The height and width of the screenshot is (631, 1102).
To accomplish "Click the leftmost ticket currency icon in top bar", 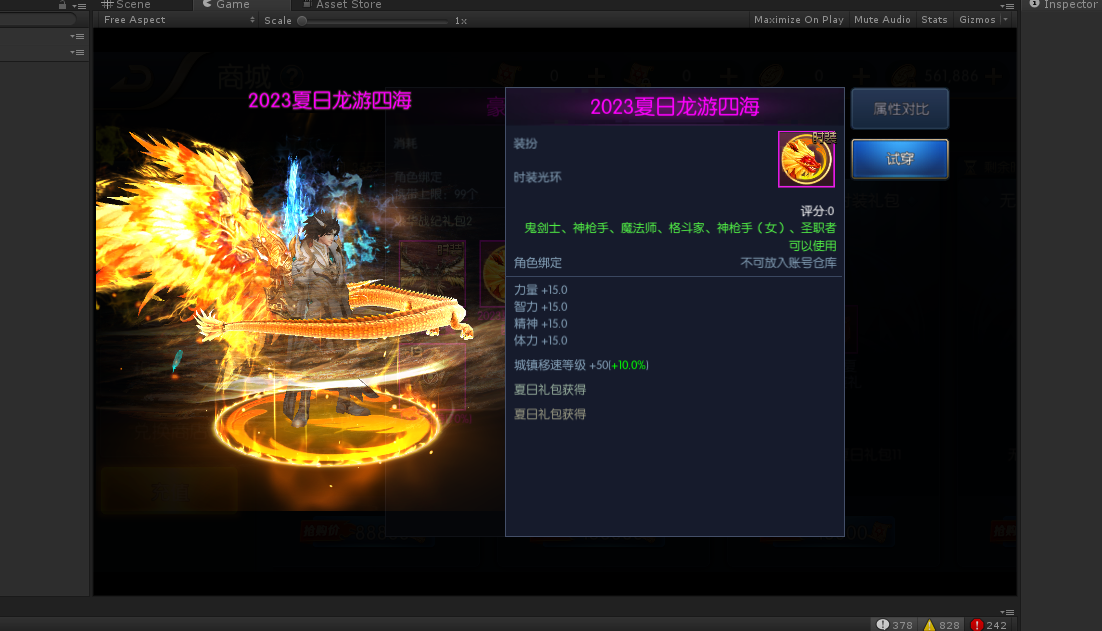I will [x=508, y=75].
